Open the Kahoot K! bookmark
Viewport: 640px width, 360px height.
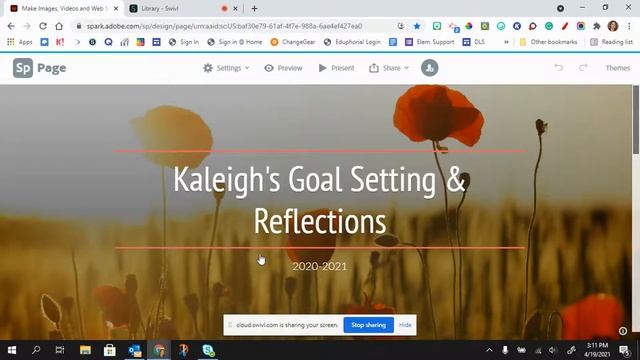tap(60, 42)
